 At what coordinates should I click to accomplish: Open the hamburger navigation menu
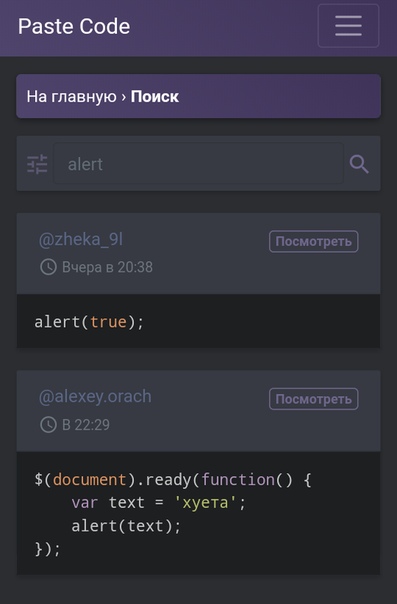pos(348,26)
